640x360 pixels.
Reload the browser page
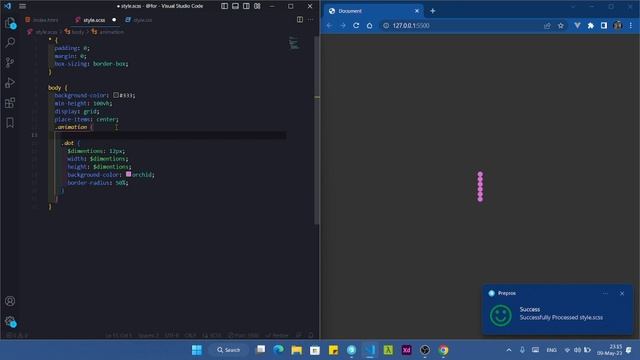coord(356,25)
